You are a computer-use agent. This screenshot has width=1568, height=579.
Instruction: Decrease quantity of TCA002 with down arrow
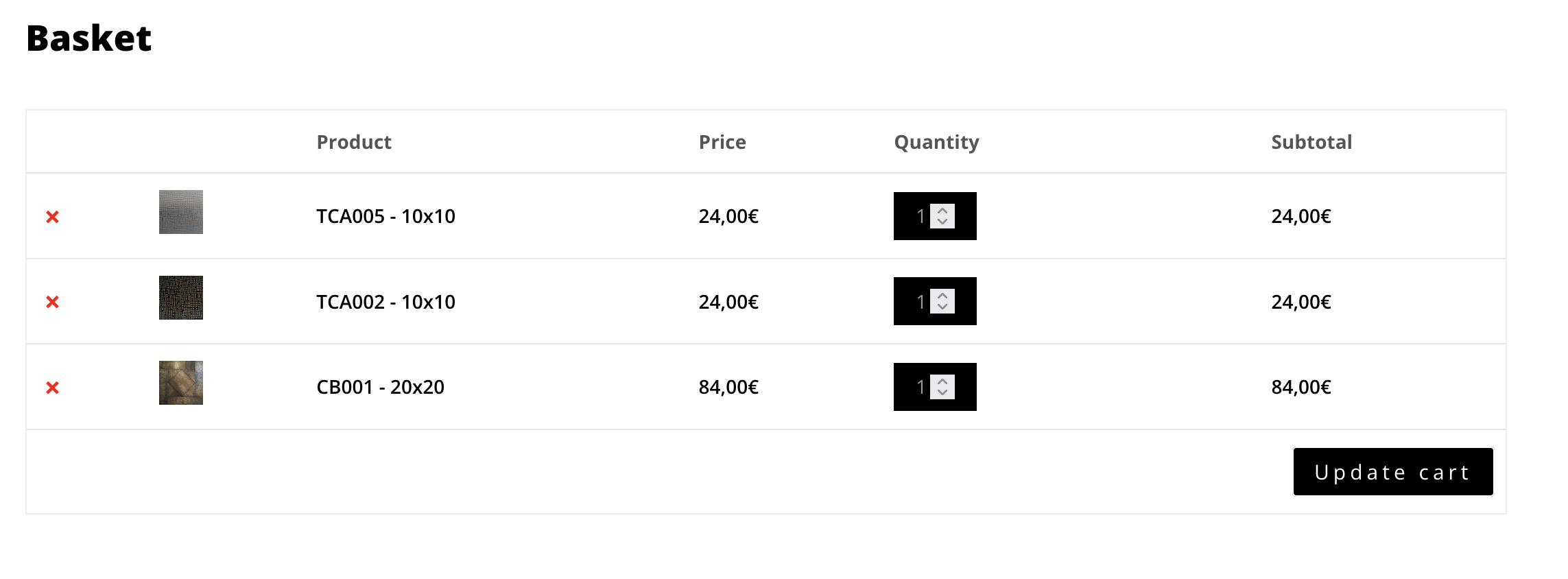click(942, 307)
